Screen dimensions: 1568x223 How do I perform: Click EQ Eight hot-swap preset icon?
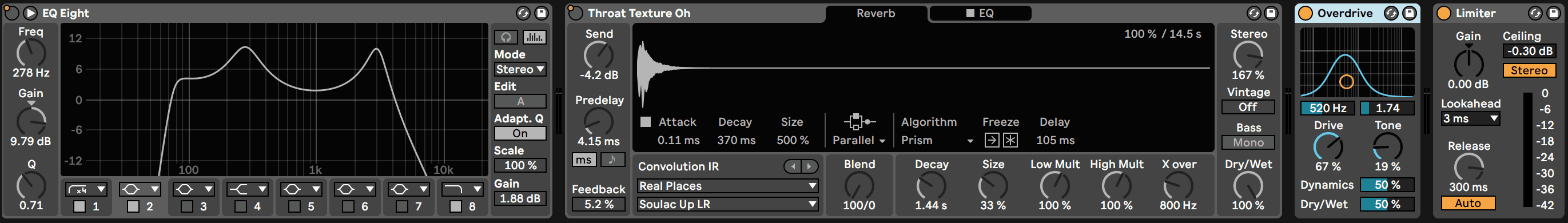[523, 13]
